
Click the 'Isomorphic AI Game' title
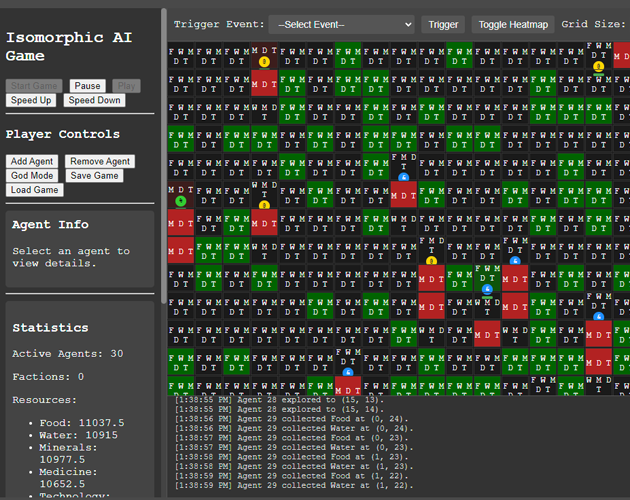click(x=69, y=47)
